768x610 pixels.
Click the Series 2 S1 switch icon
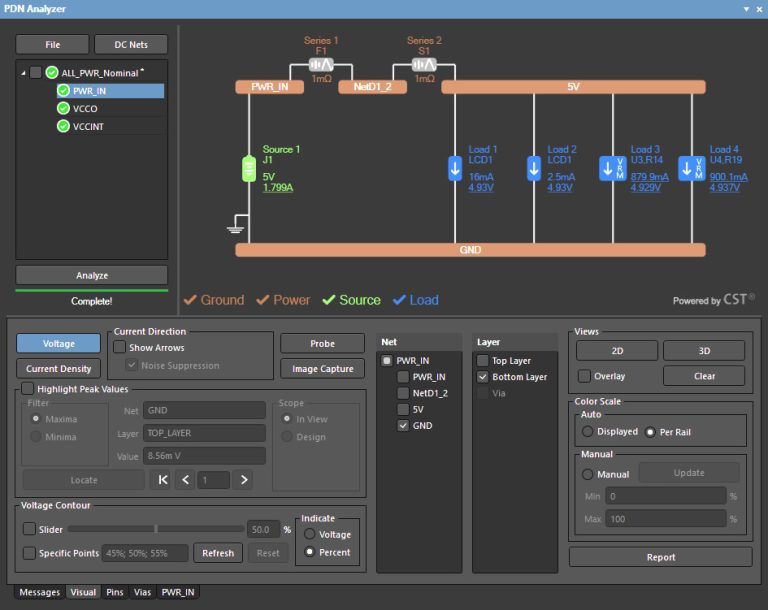(424, 65)
